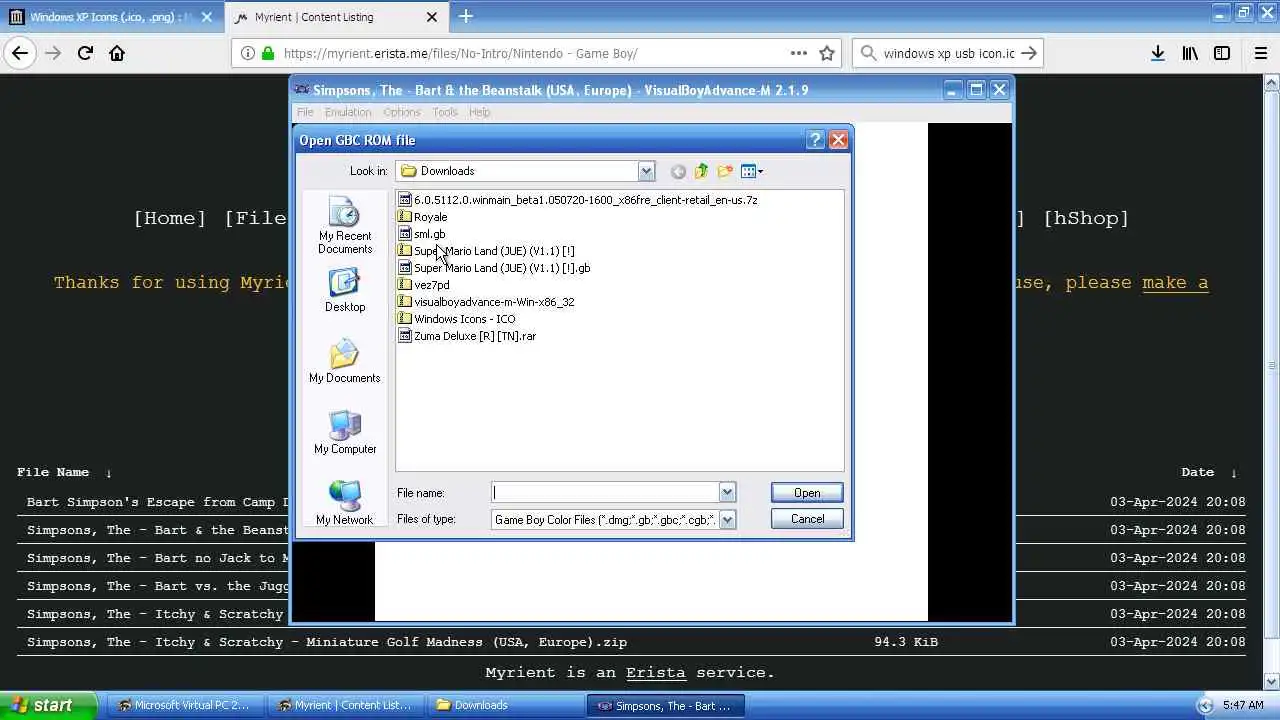
Task: Open page actions three-dot menu in address bar
Action: click(799, 54)
